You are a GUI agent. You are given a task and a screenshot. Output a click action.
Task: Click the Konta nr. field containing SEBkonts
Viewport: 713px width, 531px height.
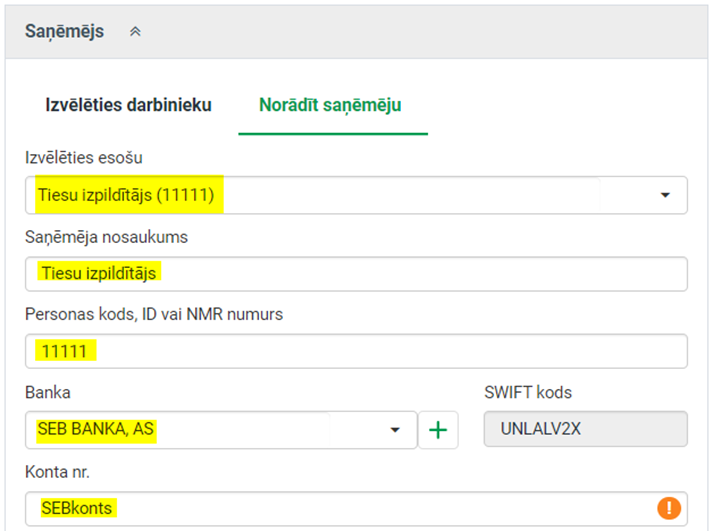356,508
